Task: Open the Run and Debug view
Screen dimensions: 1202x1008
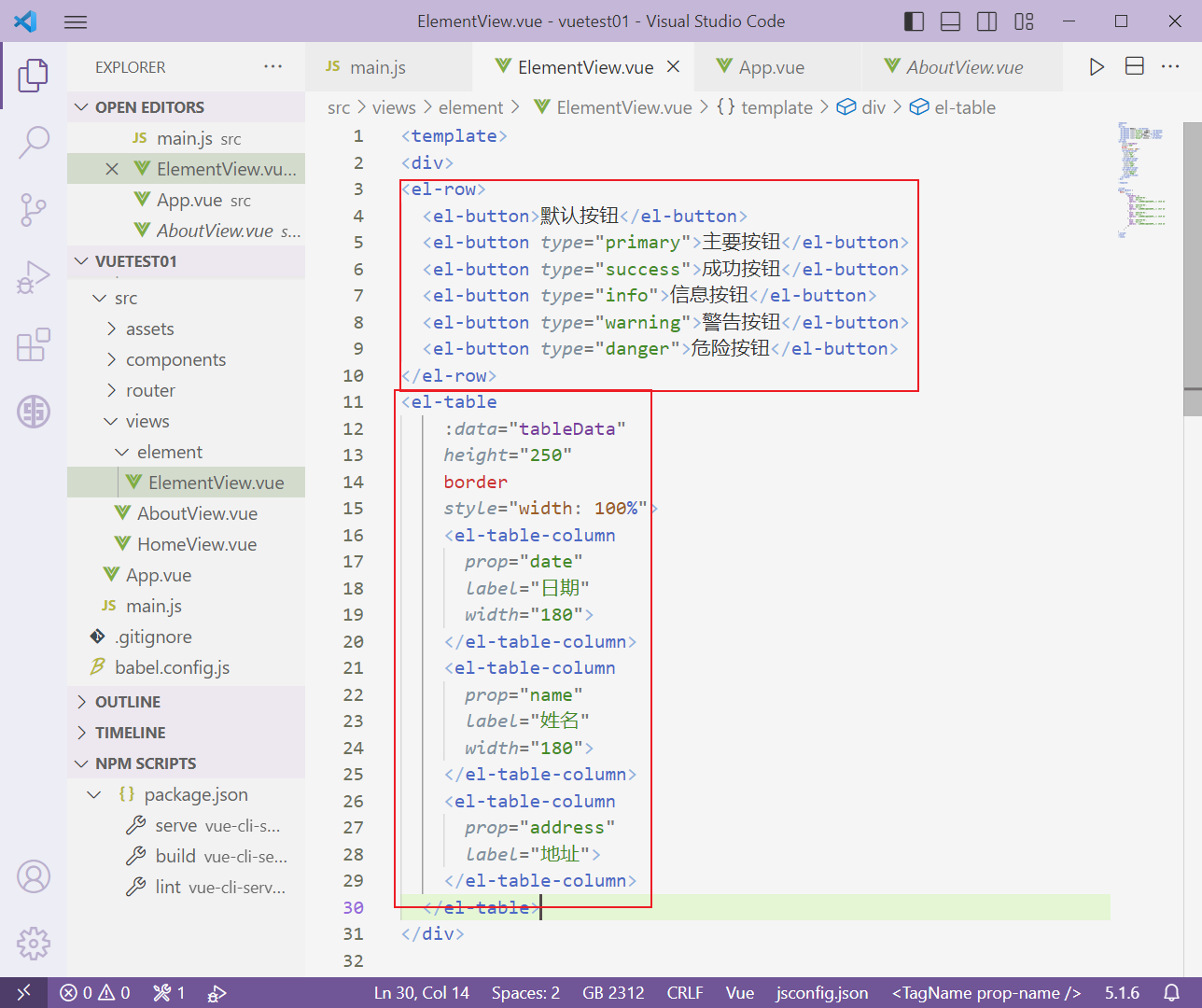Action: [34, 278]
